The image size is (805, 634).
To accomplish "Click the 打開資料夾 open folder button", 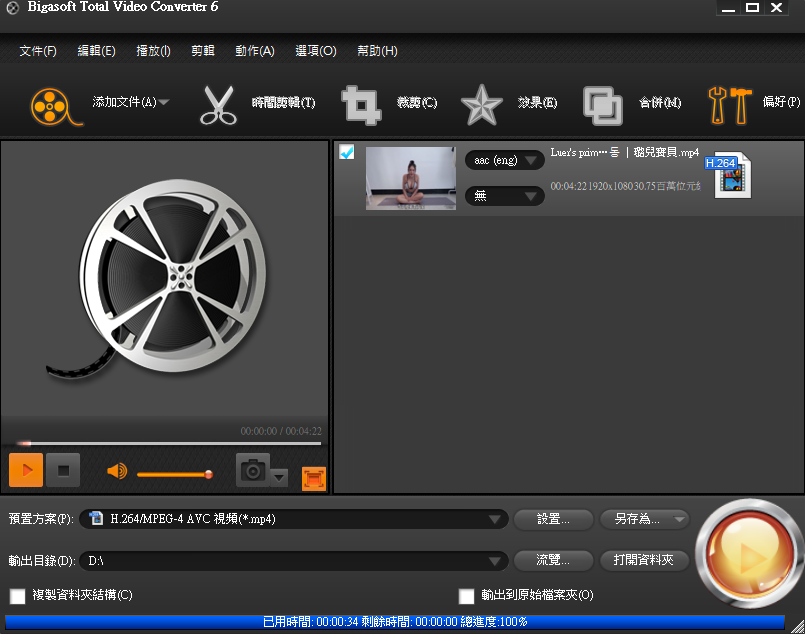I will point(644,560).
